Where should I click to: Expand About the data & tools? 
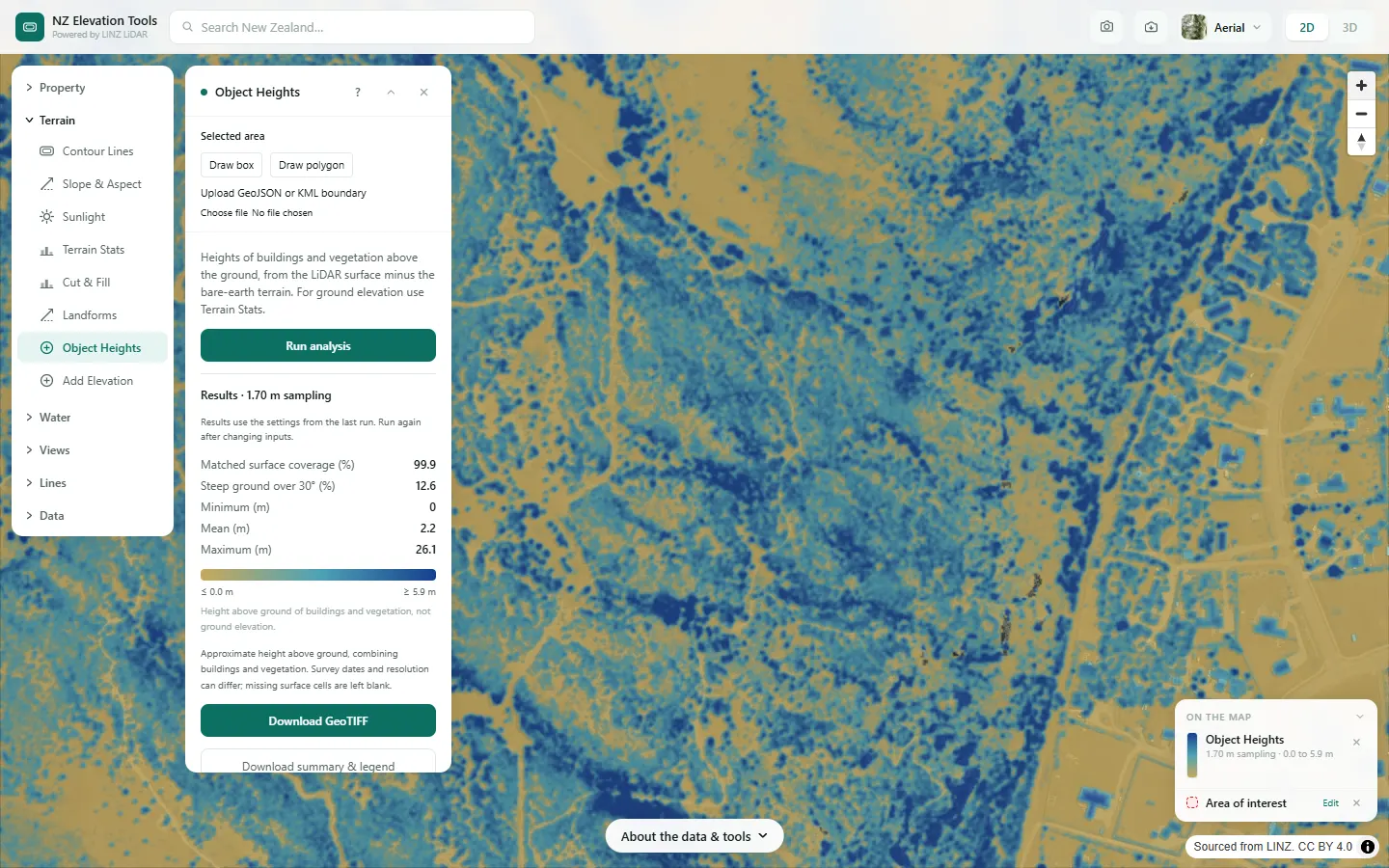694,836
